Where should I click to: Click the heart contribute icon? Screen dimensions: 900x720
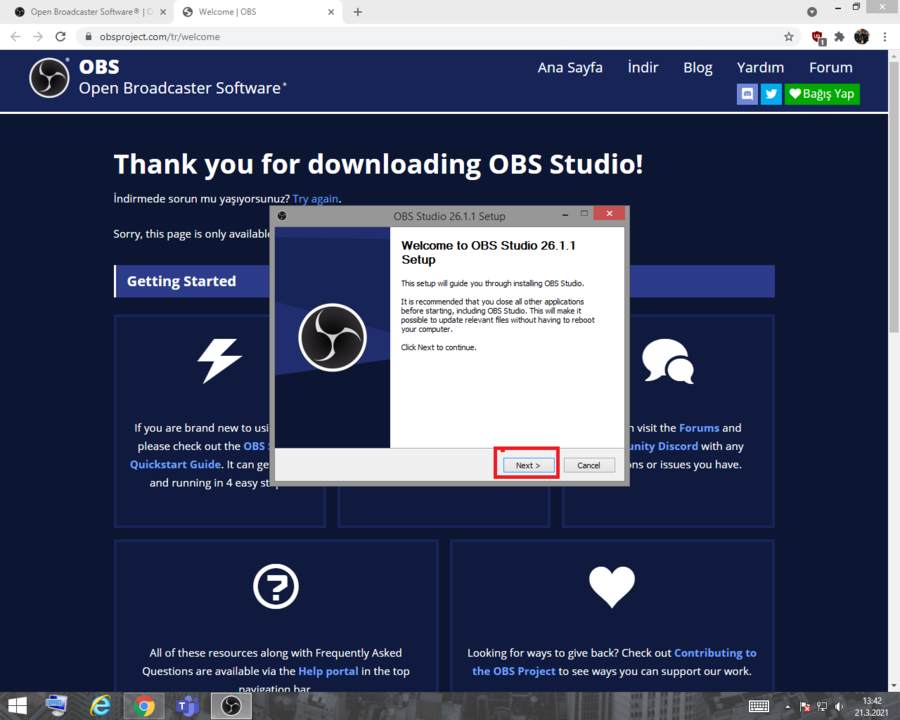point(612,587)
